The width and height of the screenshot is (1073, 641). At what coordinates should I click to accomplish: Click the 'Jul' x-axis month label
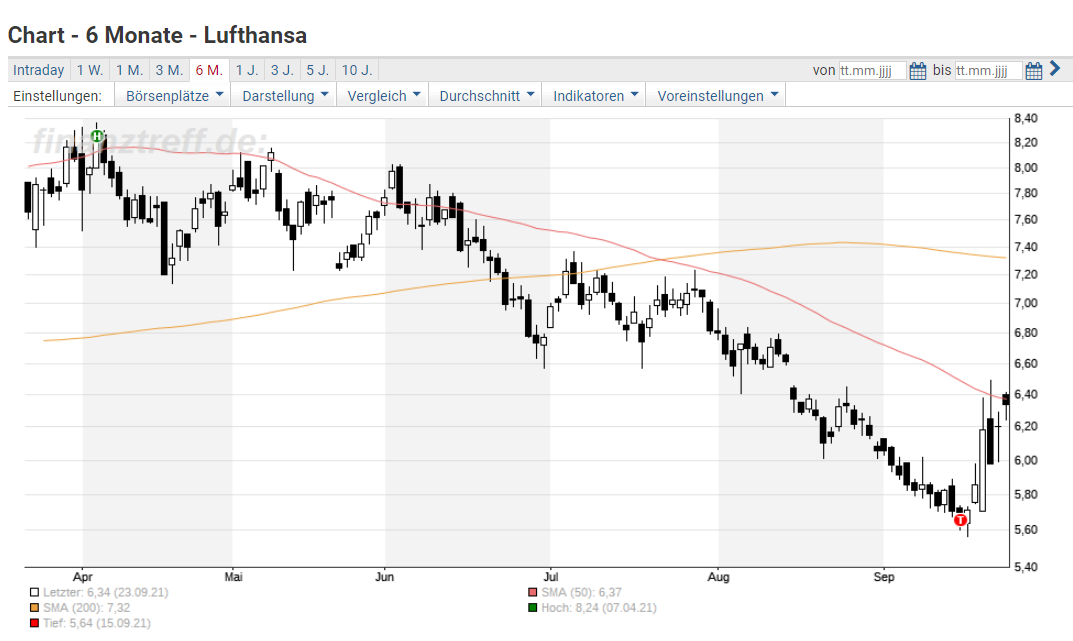(x=551, y=577)
